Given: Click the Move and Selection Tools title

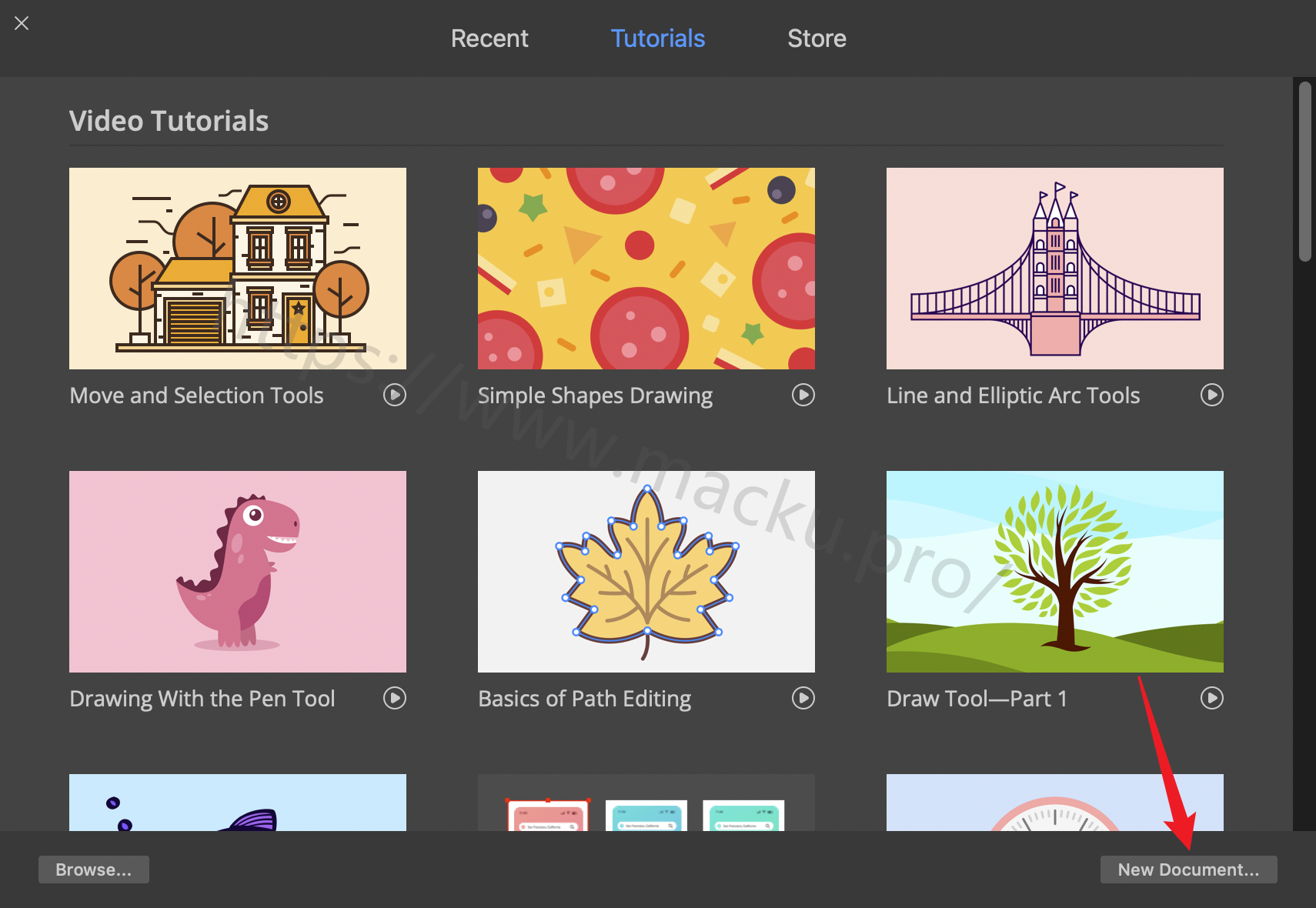Looking at the screenshot, I should 196,396.
